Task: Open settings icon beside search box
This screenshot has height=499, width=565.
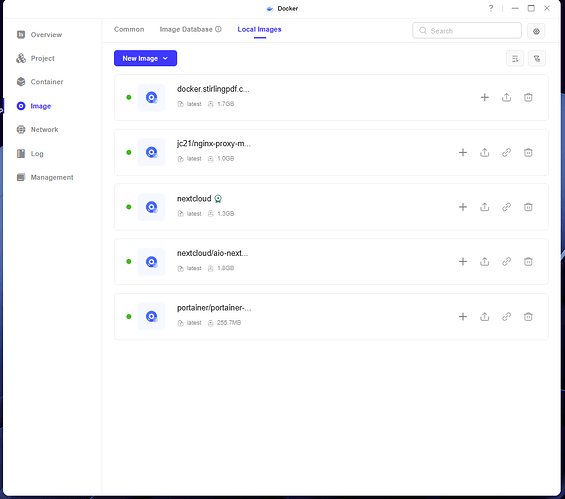Action: point(536,31)
